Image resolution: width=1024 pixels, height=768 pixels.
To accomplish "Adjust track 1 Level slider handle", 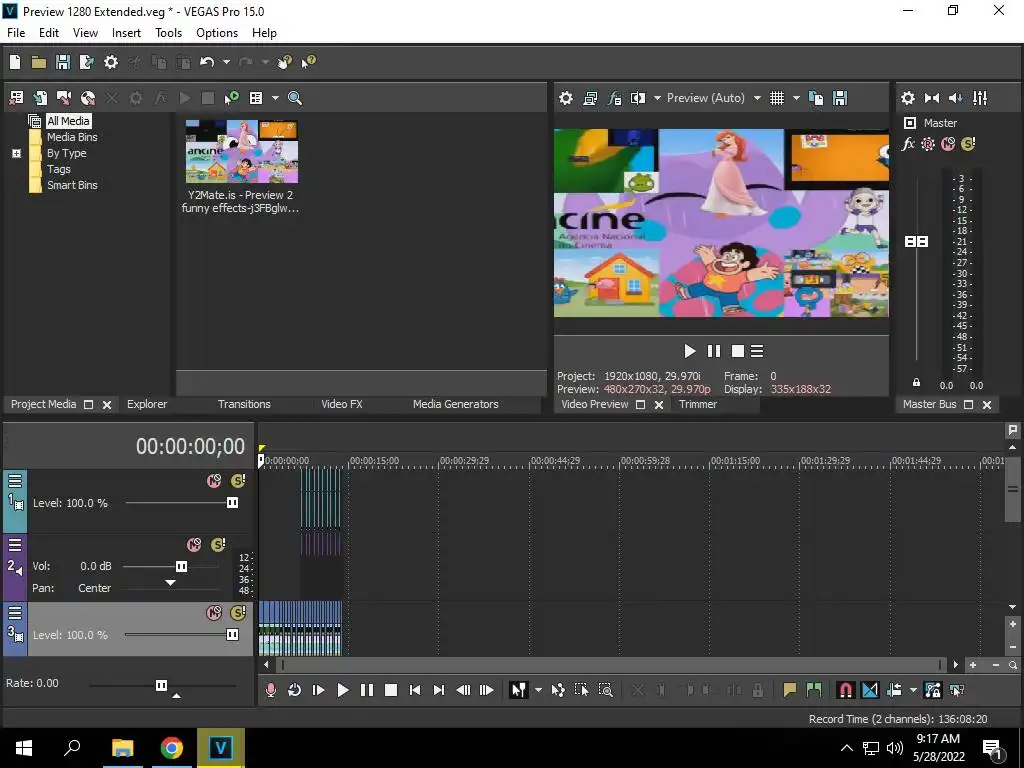I will point(232,503).
